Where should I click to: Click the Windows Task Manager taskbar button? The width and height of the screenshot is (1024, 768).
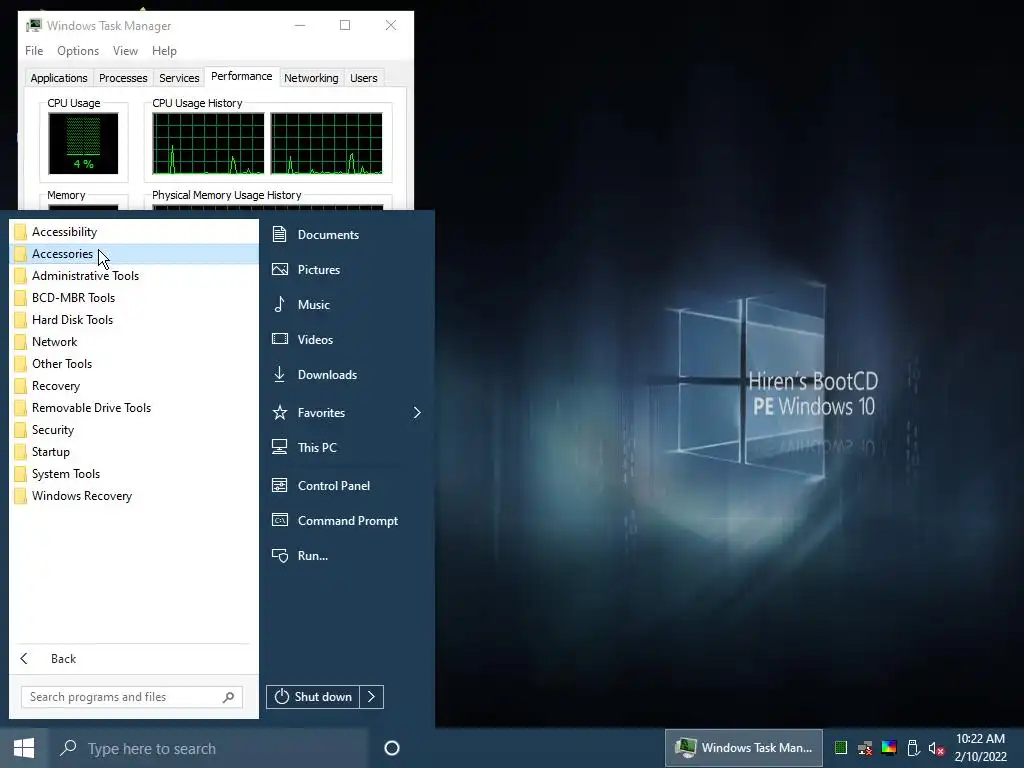(x=744, y=748)
